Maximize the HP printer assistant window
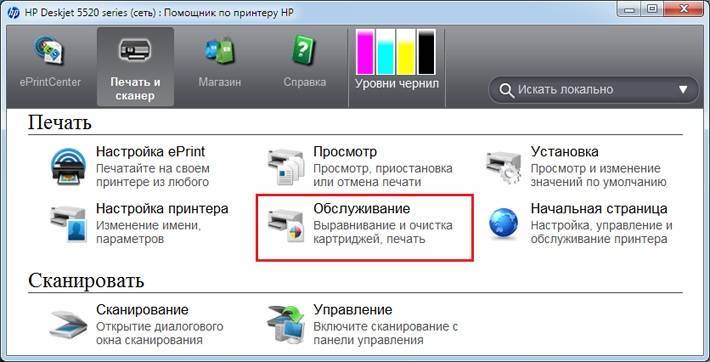Image resolution: width=710 pixels, height=362 pixels. point(652,8)
